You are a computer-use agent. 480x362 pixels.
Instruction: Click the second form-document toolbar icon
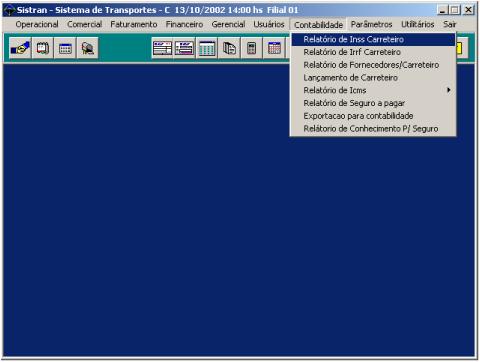pyautogui.click(x=184, y=48)
